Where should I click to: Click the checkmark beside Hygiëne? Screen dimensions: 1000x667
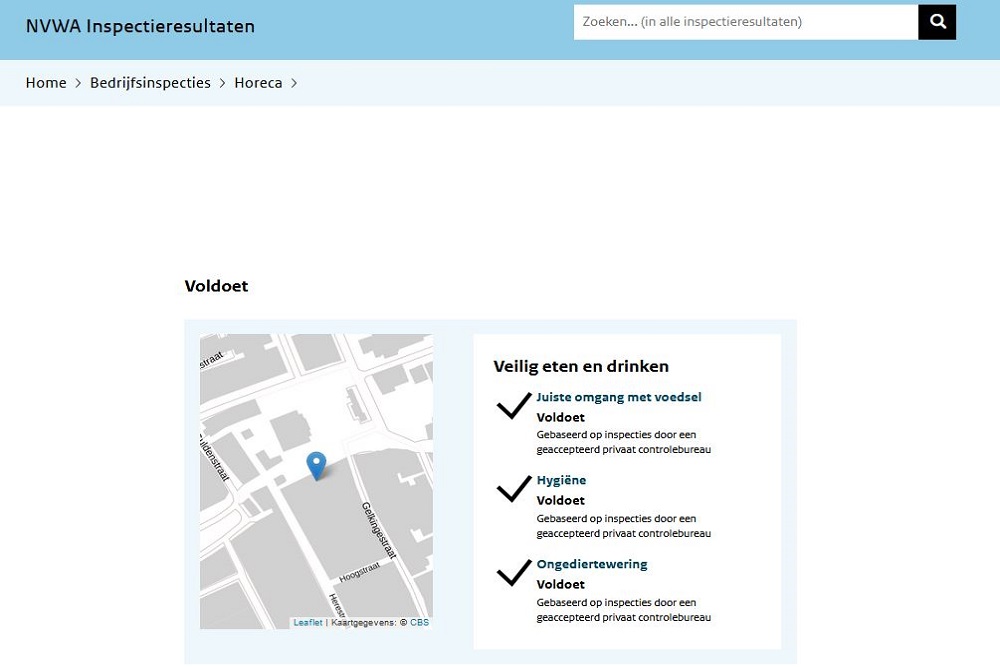pyautogui.click(x=514, y=489)
